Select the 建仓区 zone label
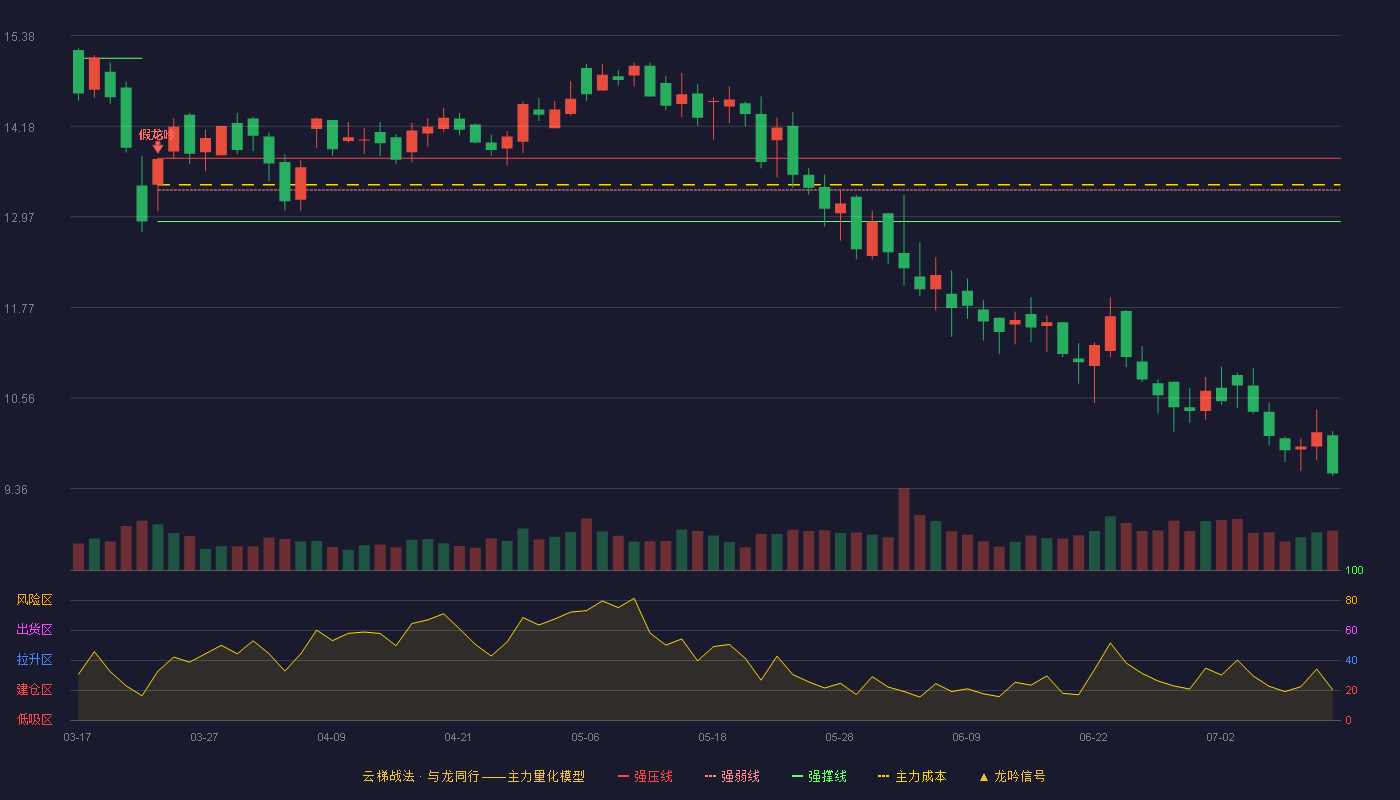The width and height of the screenshot is (1400, 800). pyautogui.click(x=34, y=690)
